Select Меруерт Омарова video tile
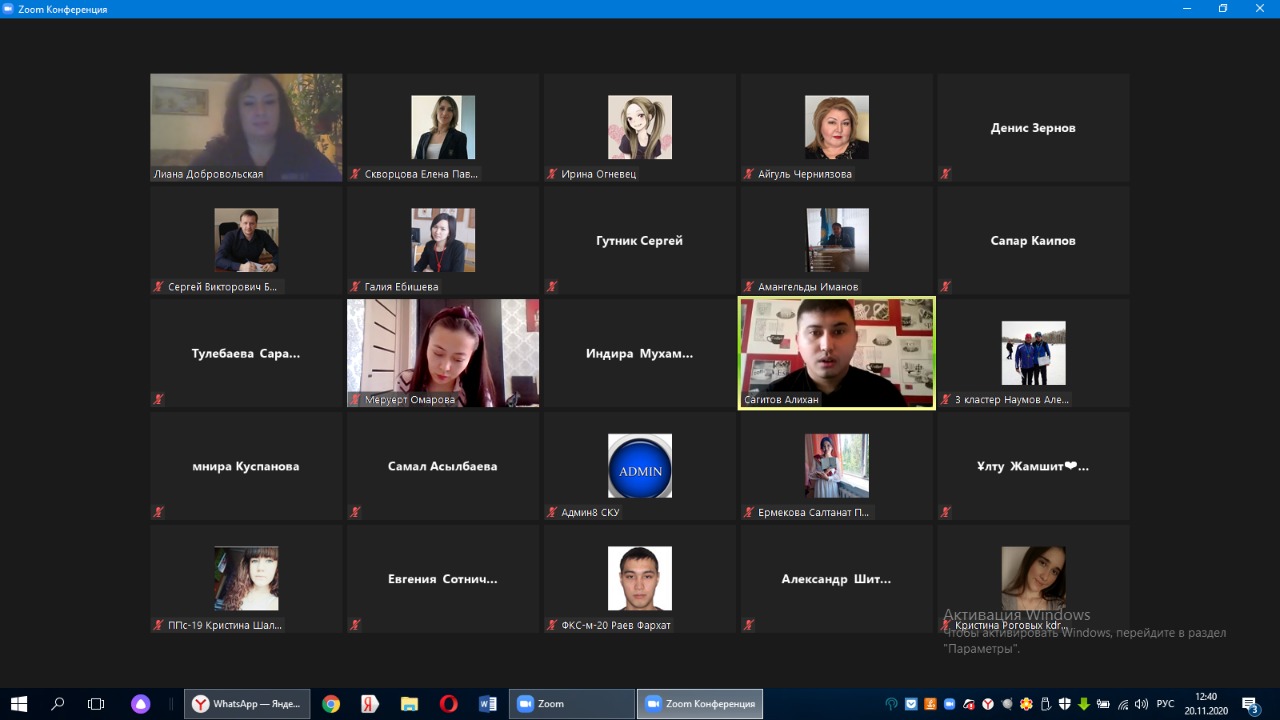 [443, 353]
